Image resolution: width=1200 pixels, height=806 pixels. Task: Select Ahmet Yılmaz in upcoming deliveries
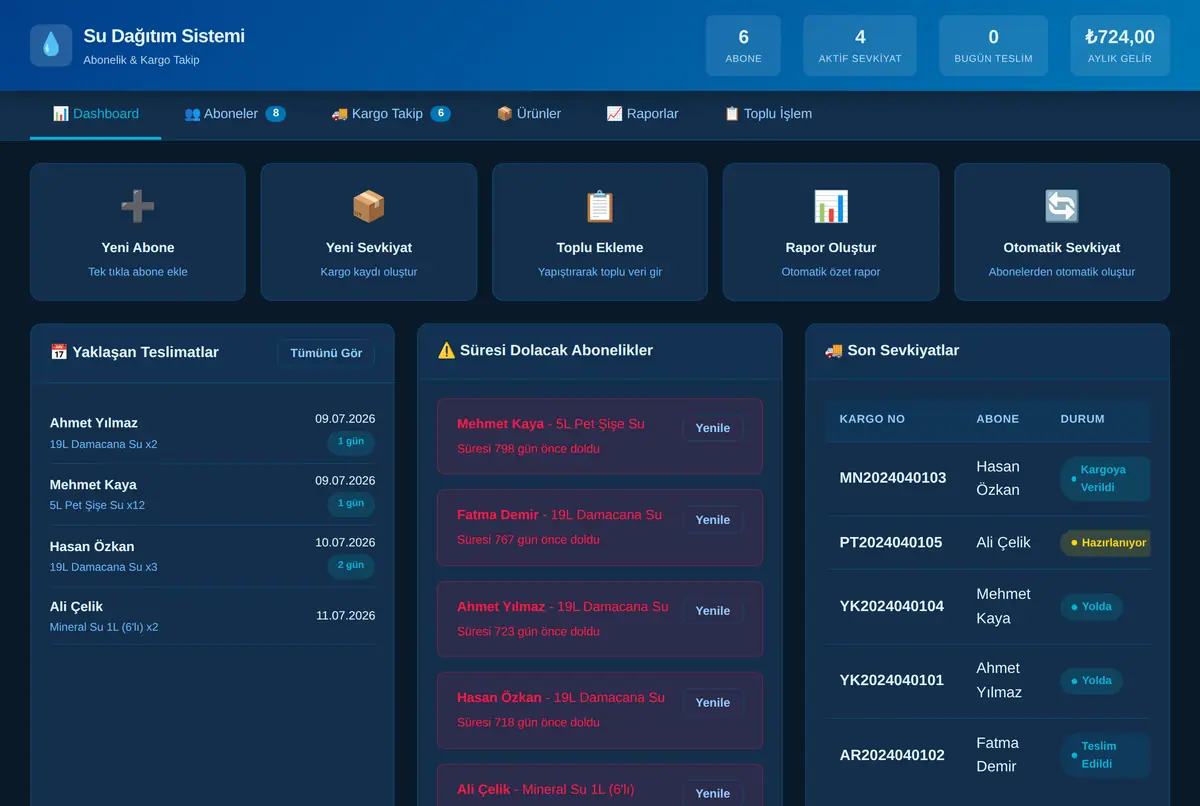tap(212, 432)
